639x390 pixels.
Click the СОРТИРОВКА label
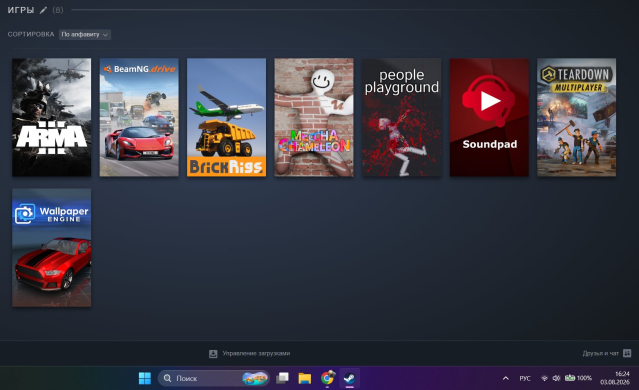[x=31, y=34]
